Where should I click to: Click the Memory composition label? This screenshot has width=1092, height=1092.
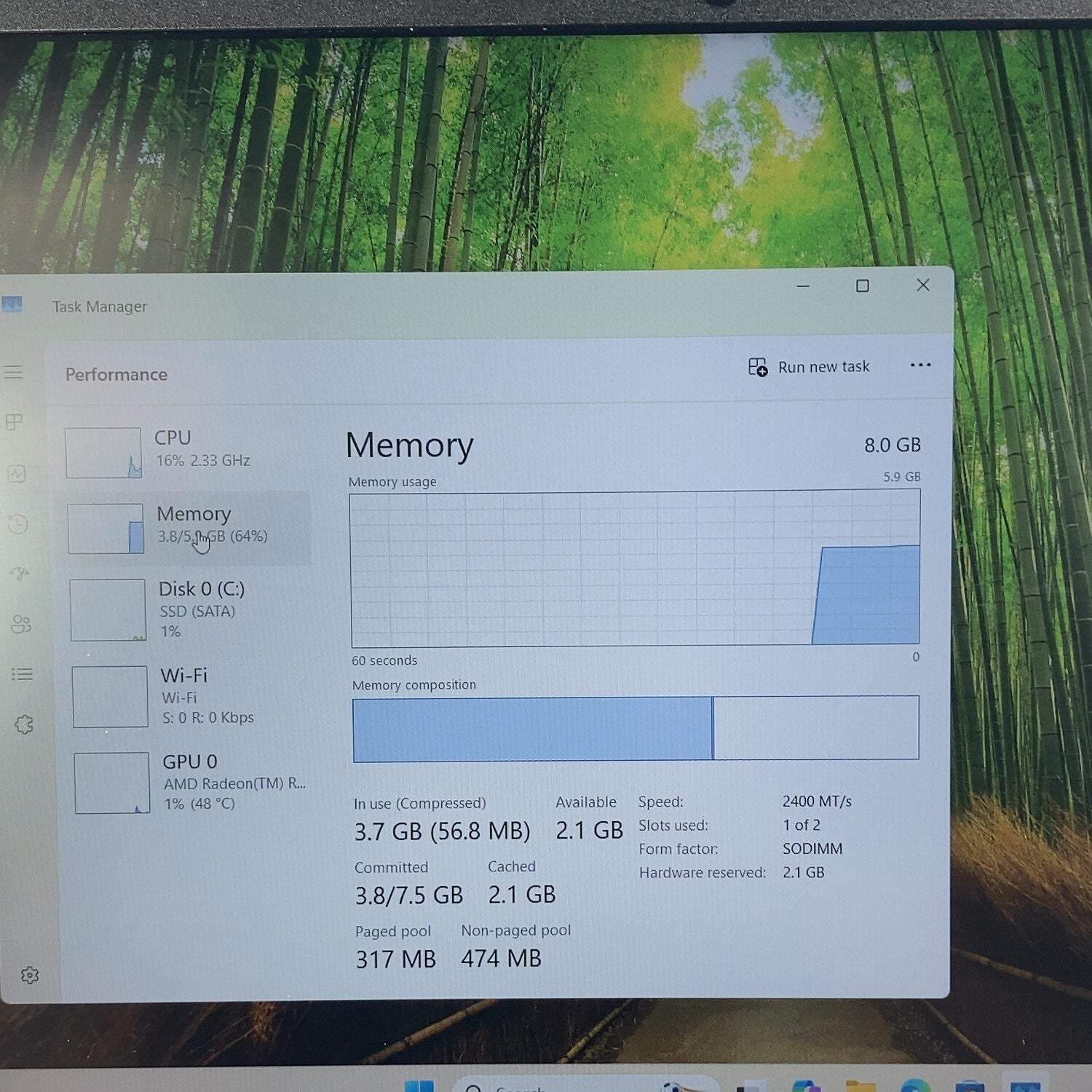click(x=414, y=685)
